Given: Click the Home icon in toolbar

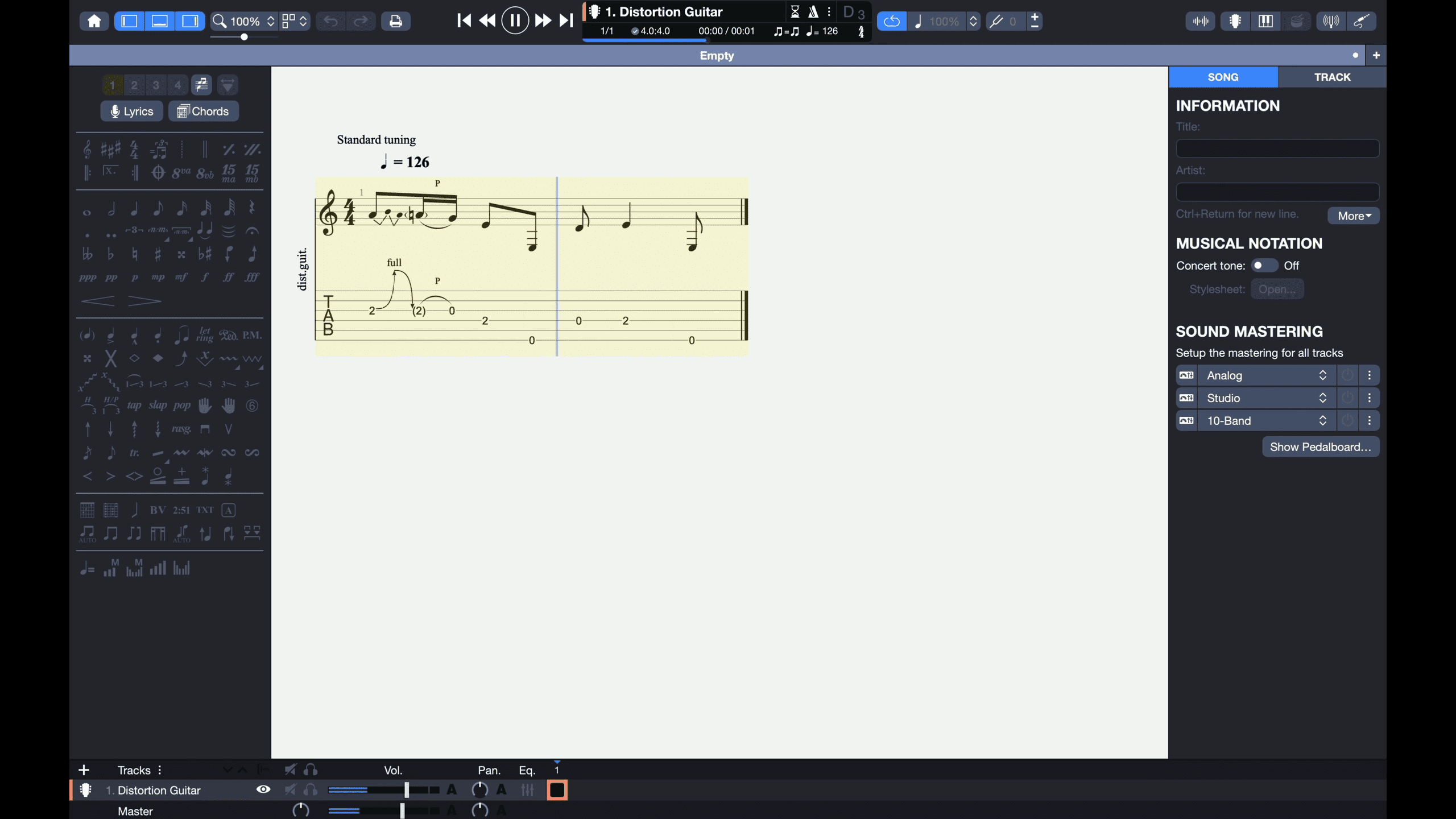Looking at the screenshot, I should coord(94,21).
